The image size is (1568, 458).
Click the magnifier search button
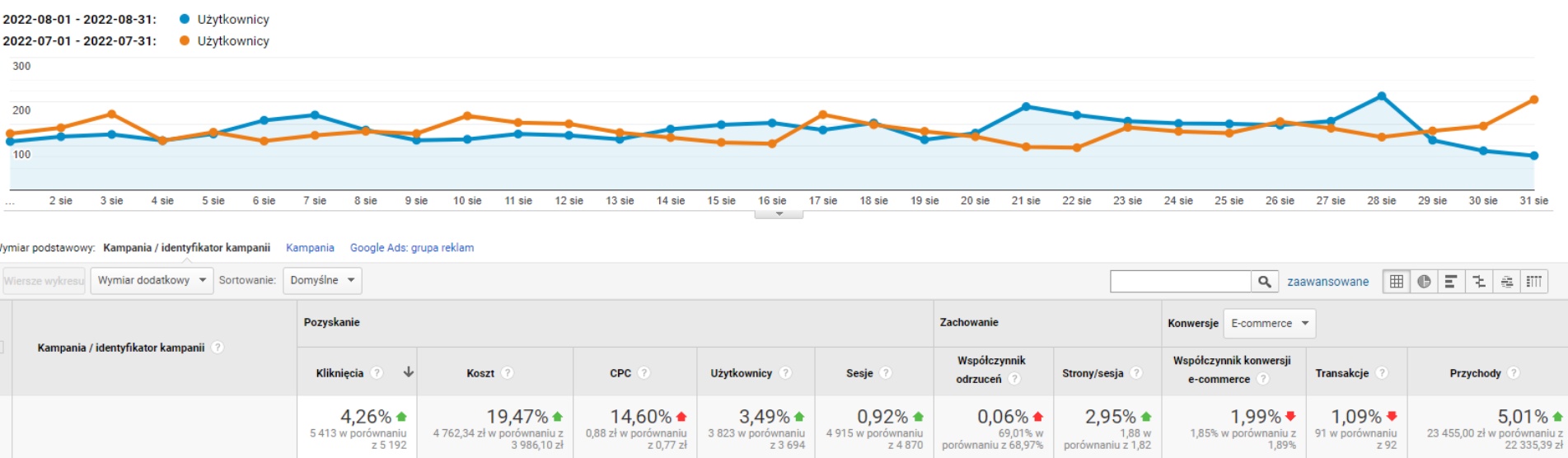click(x=1265, y=282)
